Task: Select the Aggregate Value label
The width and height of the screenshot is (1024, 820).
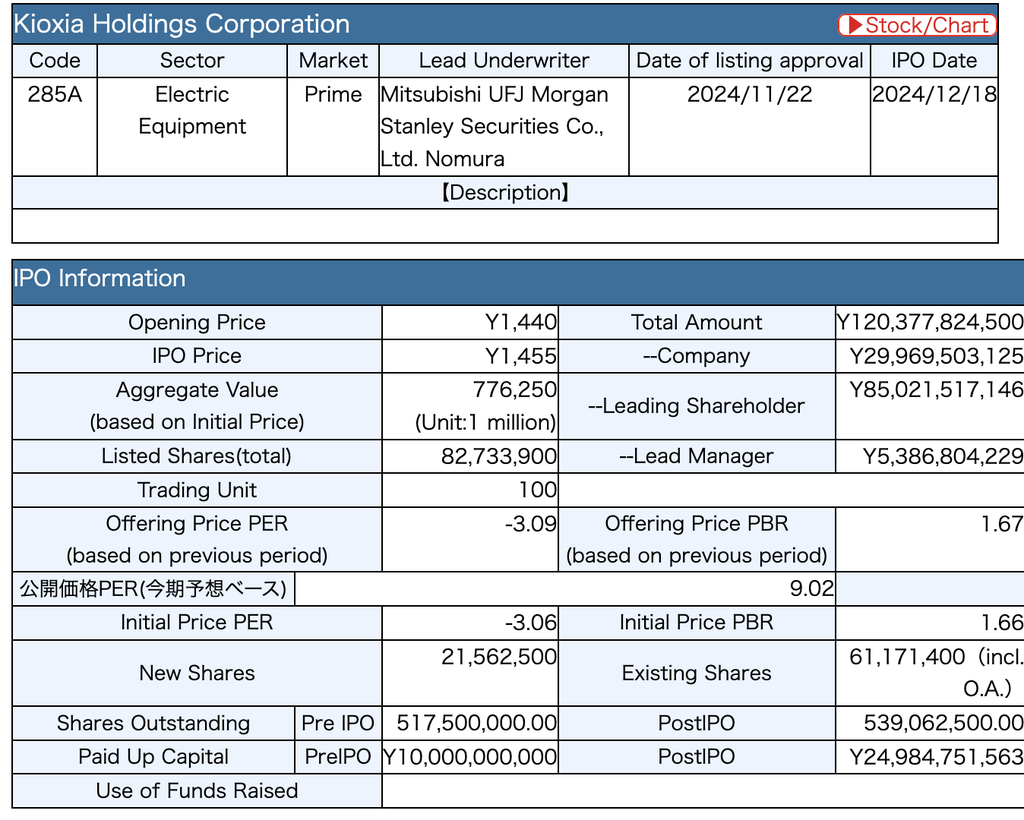Action: [197, 406]
